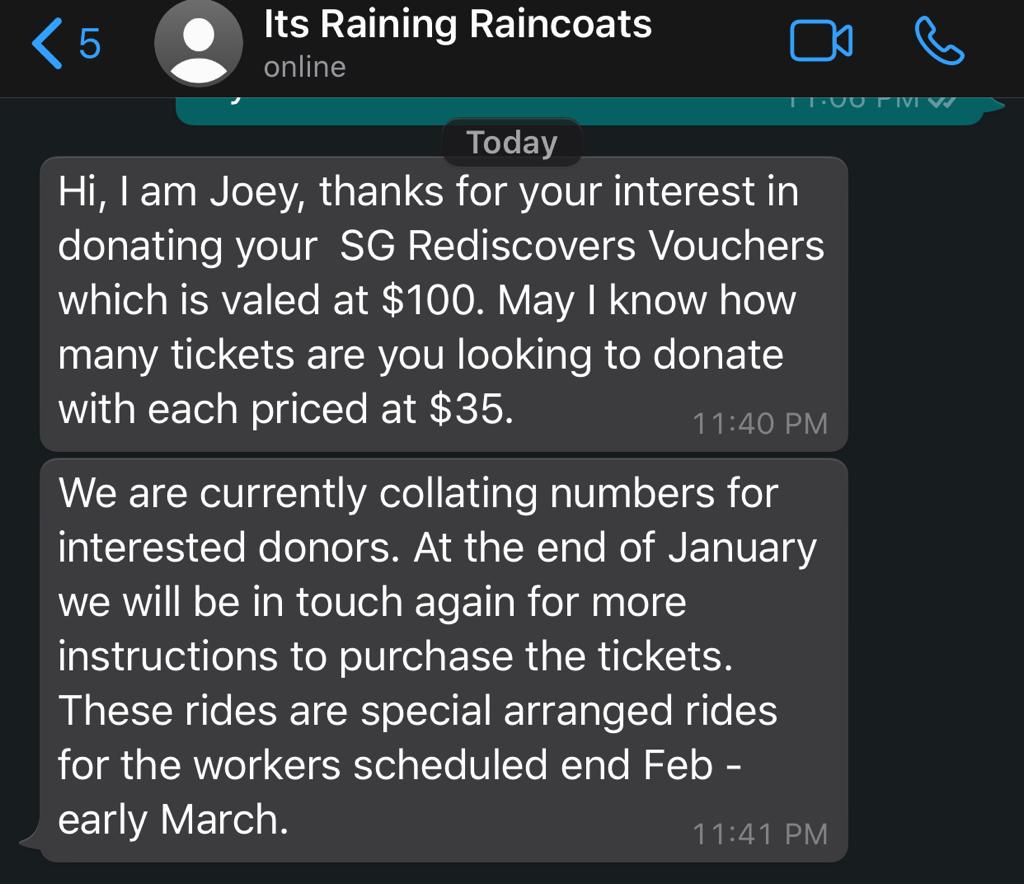Tap the back chevron arrow
The width and height of the screenshot is (1024, 884).
pos(46,43)
